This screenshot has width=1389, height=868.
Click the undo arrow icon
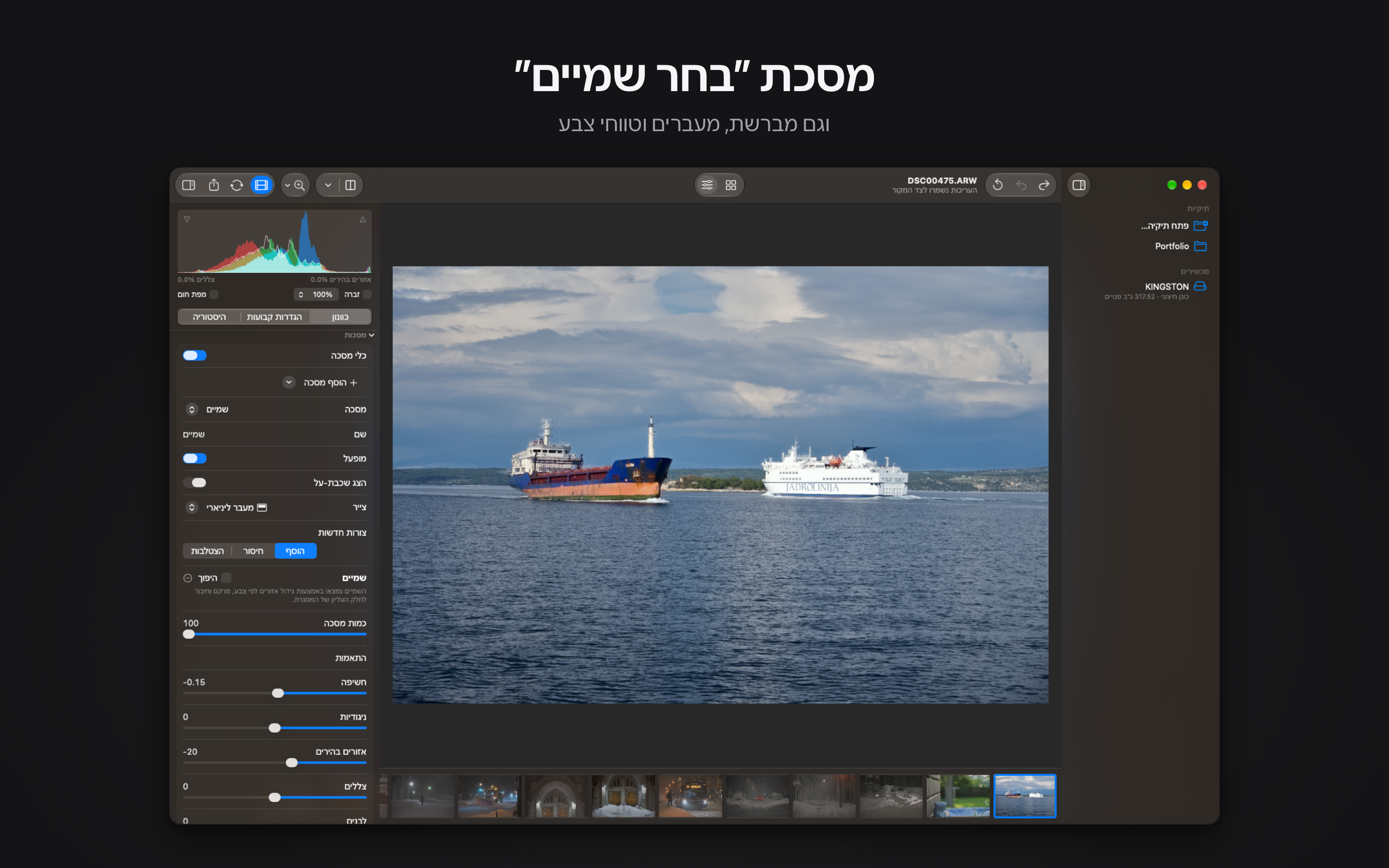[1021, 185]
